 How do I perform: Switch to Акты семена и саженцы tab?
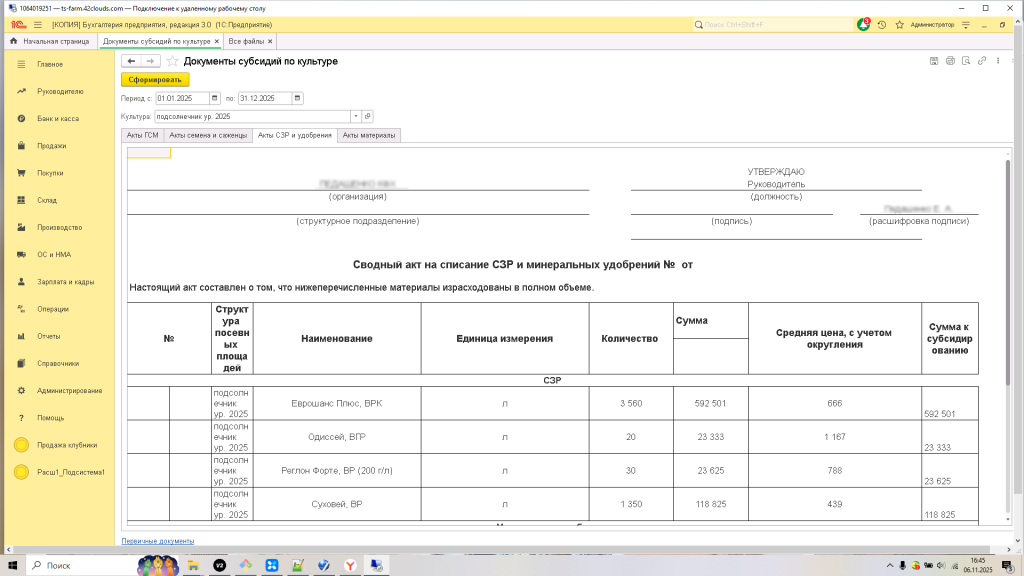pos(208,135)
